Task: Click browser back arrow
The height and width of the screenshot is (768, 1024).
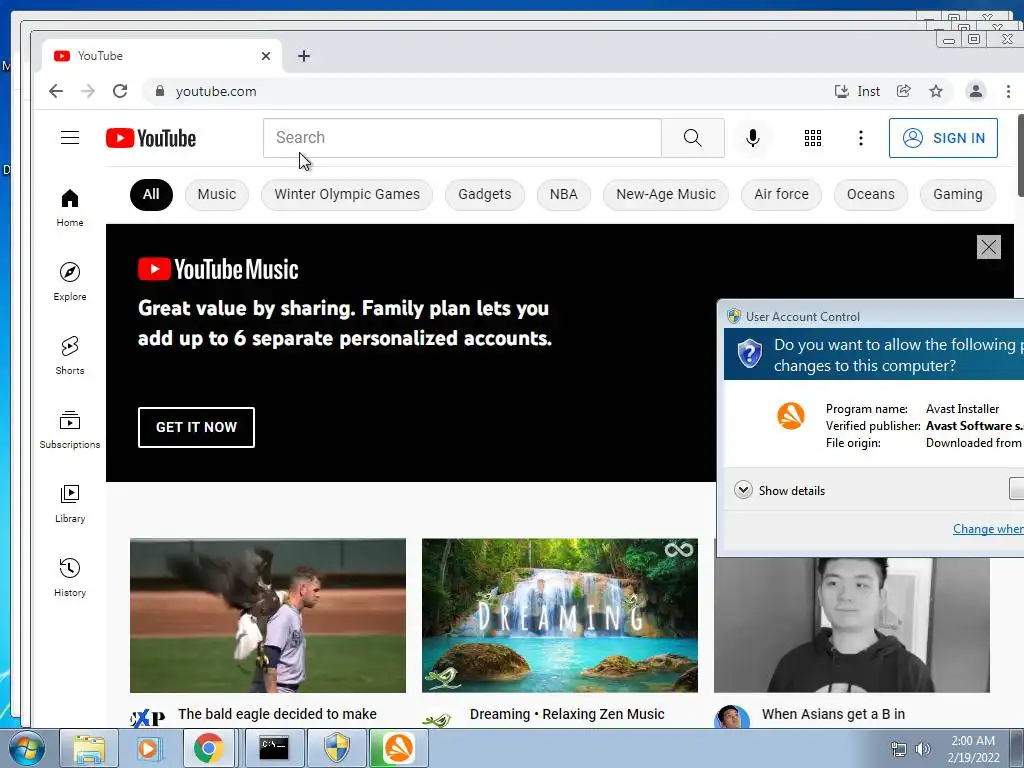Action: click(x=56, y=91)
